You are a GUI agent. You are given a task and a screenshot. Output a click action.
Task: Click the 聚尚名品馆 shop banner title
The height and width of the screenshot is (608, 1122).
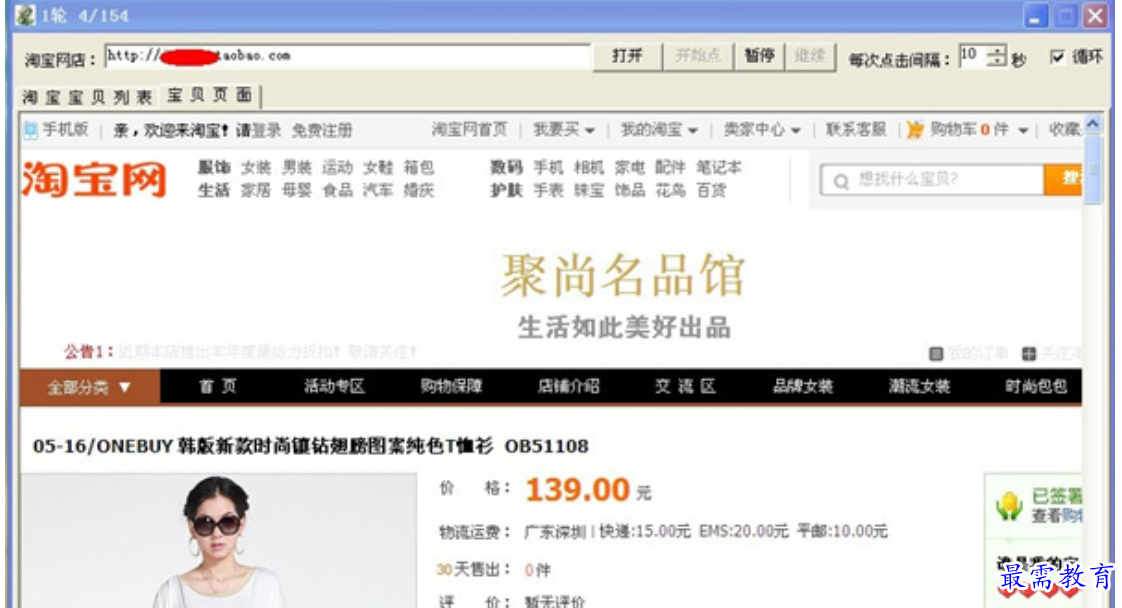pyautogui.click(x=623, y=276)
